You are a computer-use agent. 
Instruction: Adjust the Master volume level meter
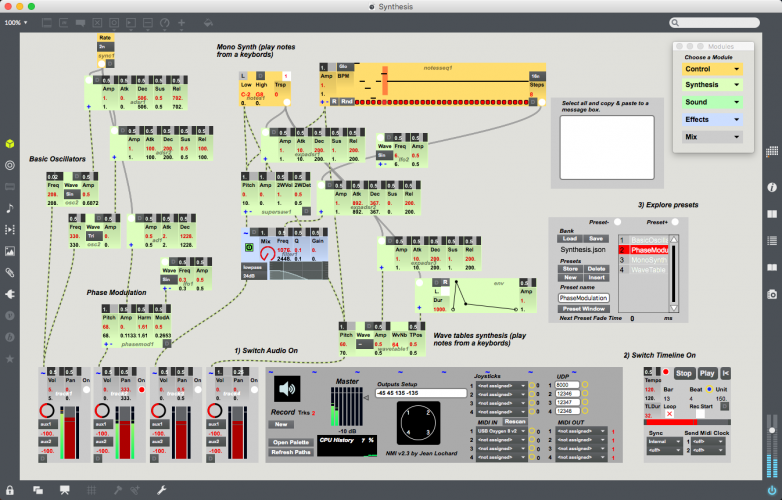click(346, 407)
